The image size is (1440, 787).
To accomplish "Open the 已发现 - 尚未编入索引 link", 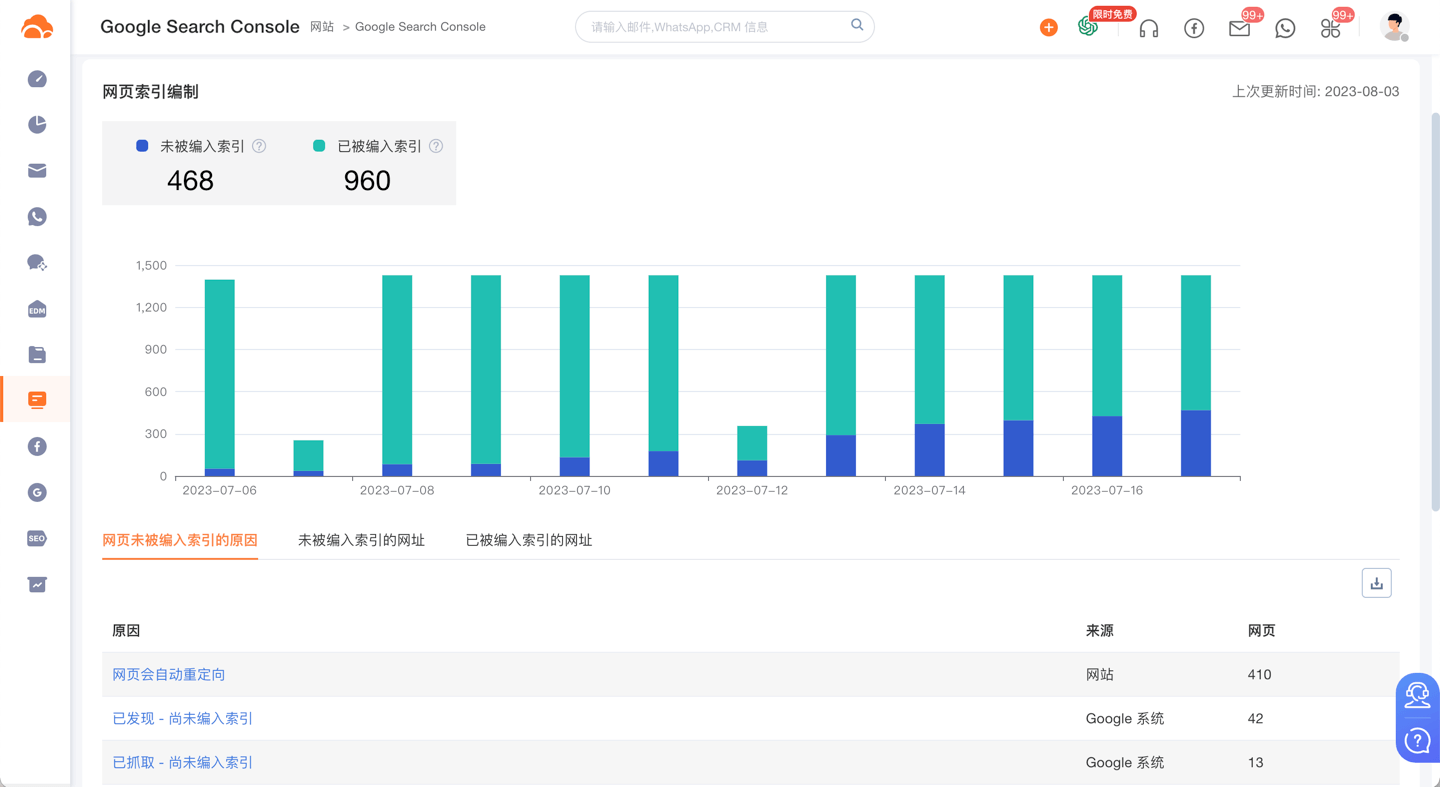I will [x=183, y=719].
